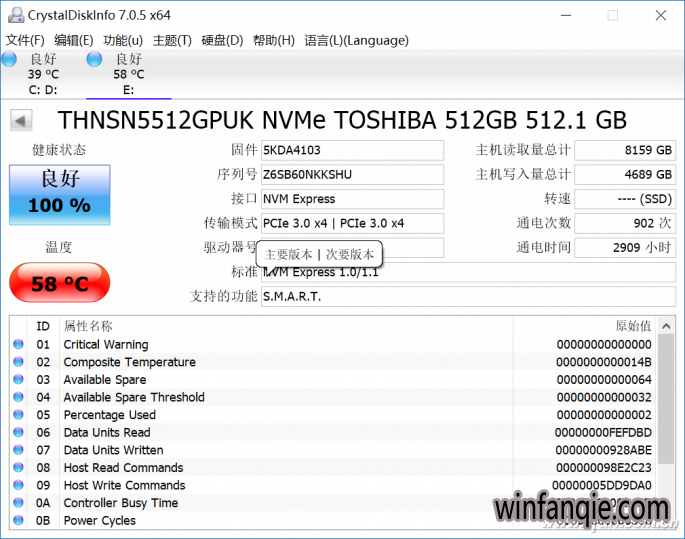Click the scroll up arrow of attribute list
The image size is (685, 539).
coord(666,326)
